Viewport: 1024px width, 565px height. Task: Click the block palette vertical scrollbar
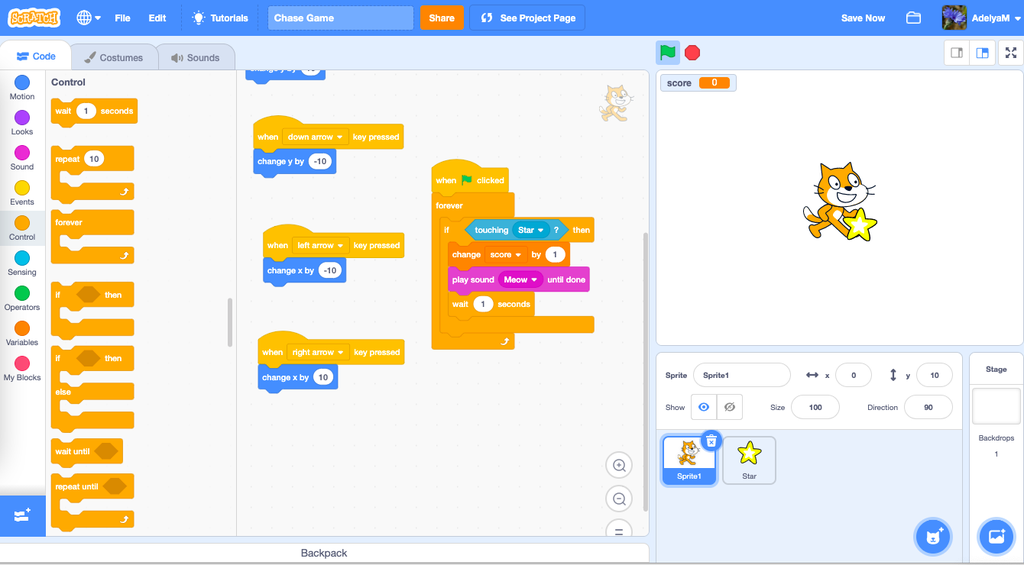230,323
